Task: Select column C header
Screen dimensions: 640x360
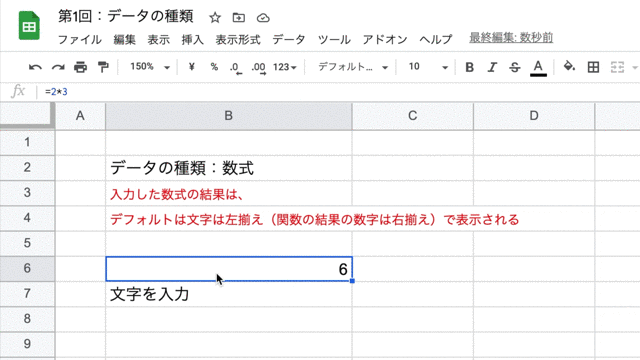Action: tap(413, 116)
